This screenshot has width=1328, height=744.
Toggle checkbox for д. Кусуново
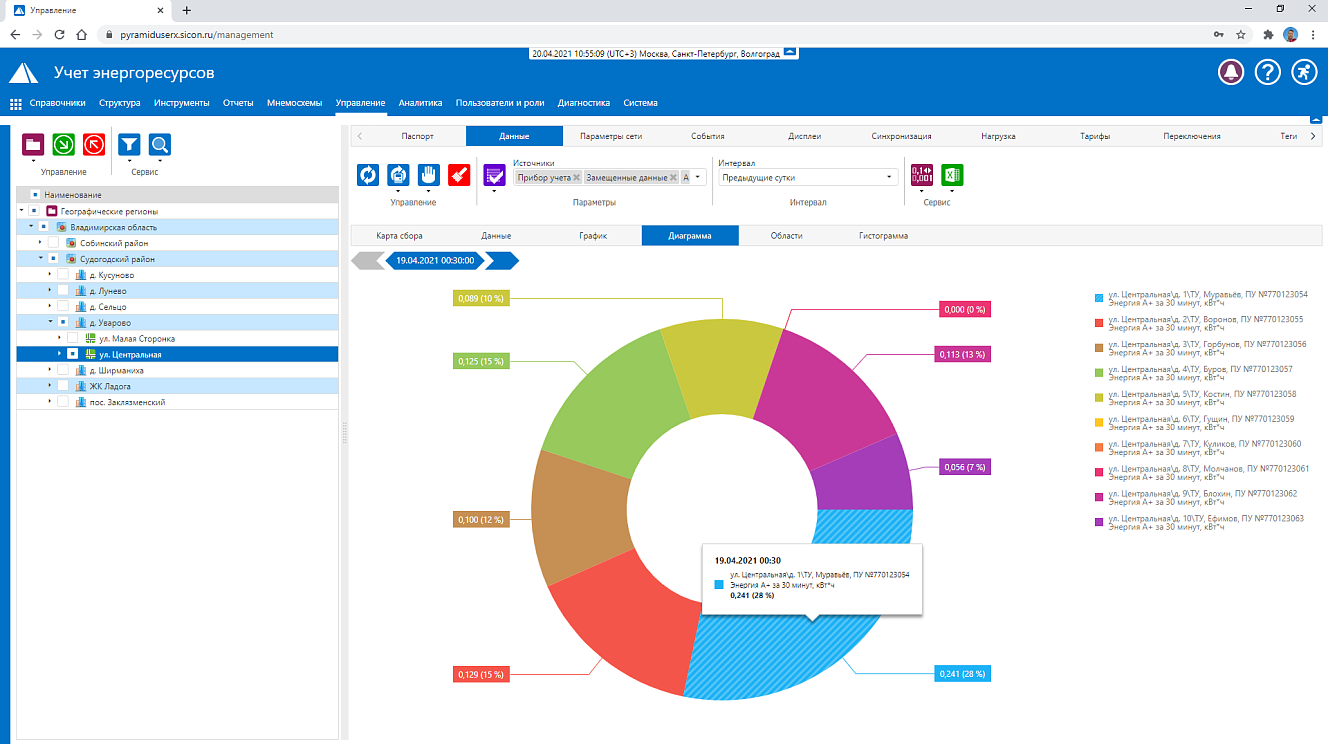(x=63, y=275)
